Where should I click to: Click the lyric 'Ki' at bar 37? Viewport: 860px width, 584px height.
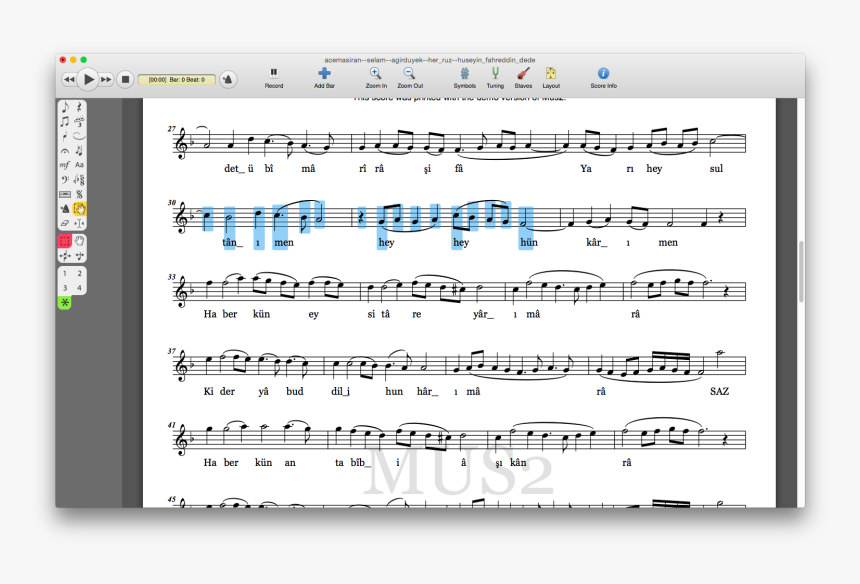click(208, 391)
